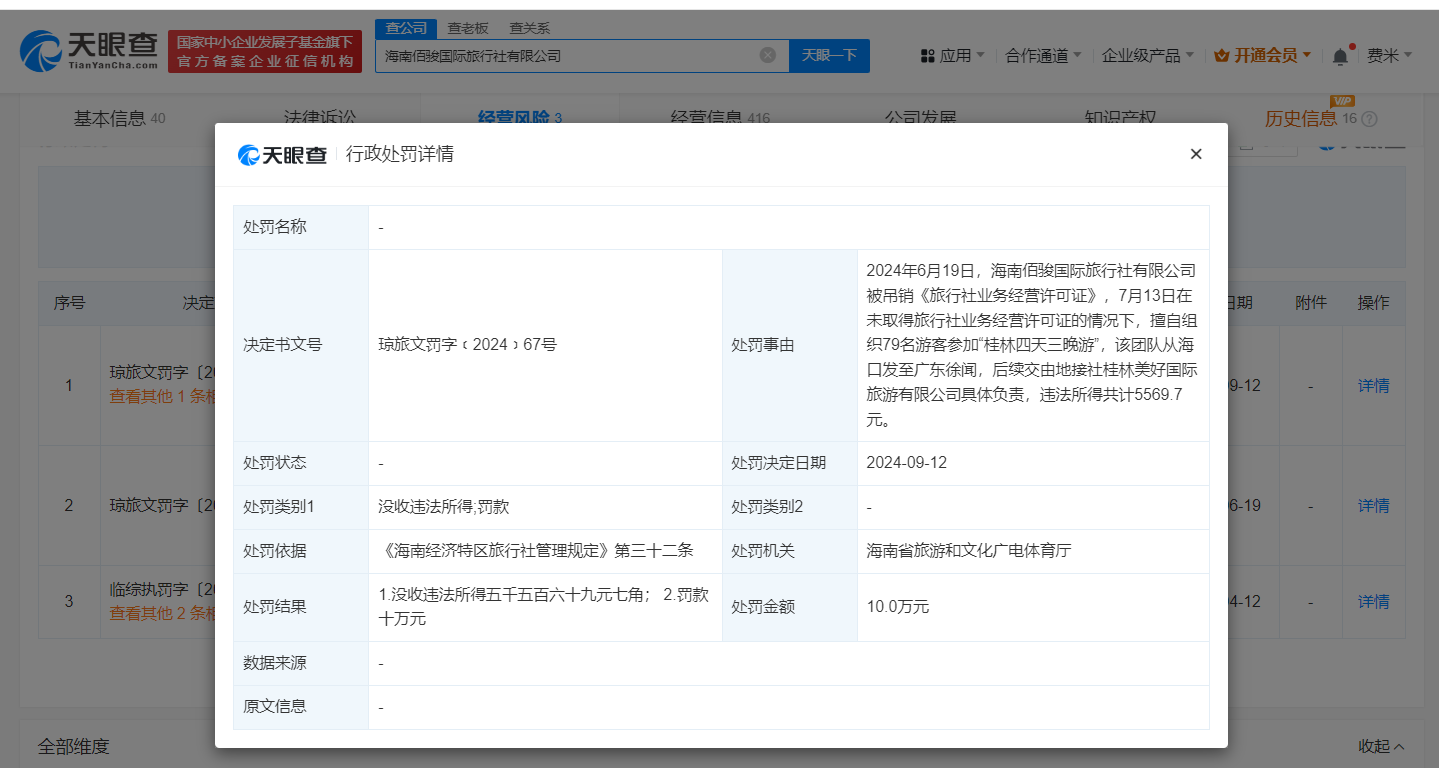This screenshot has width=1439, height=768.
Task: Open 详情 link for row 1
Action: point(1373,385)
